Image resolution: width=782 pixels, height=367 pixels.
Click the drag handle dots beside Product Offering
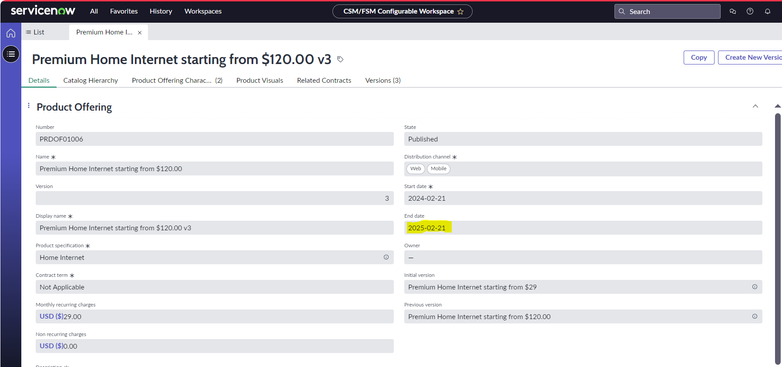coord(28,106)
